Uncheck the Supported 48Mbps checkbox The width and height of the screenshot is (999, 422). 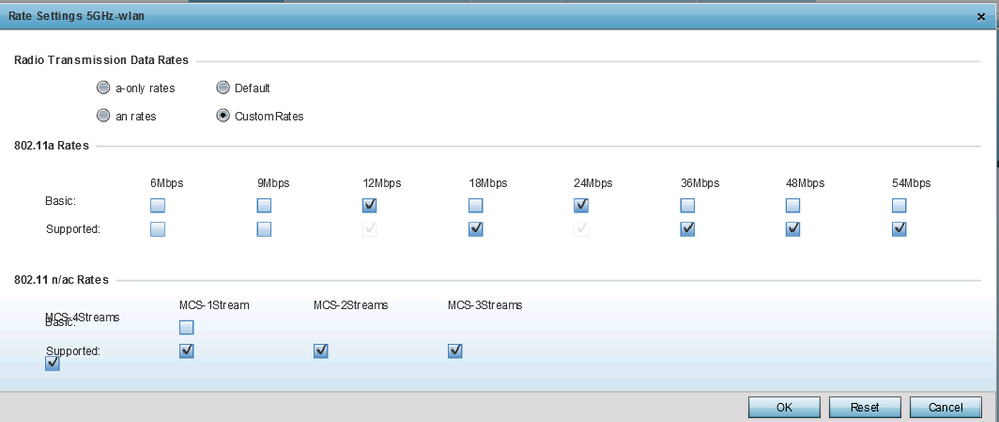793,229
